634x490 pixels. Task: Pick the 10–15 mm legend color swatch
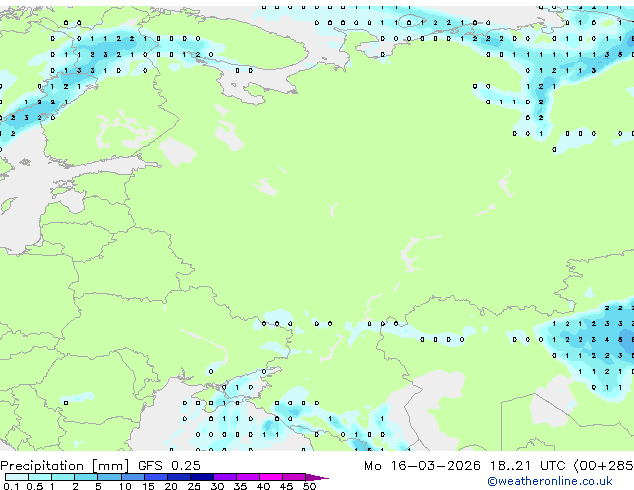(132, 477)
